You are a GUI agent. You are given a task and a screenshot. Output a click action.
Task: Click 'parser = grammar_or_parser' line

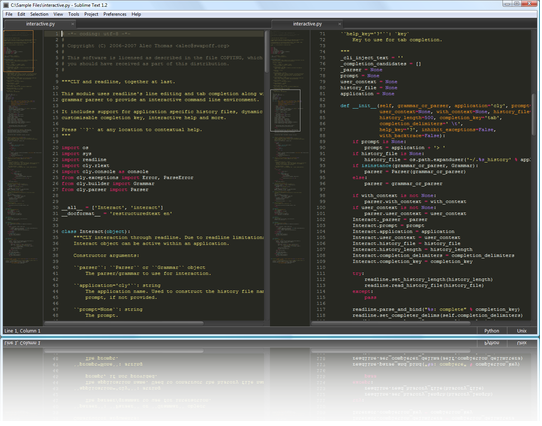[x=403, y=184]
